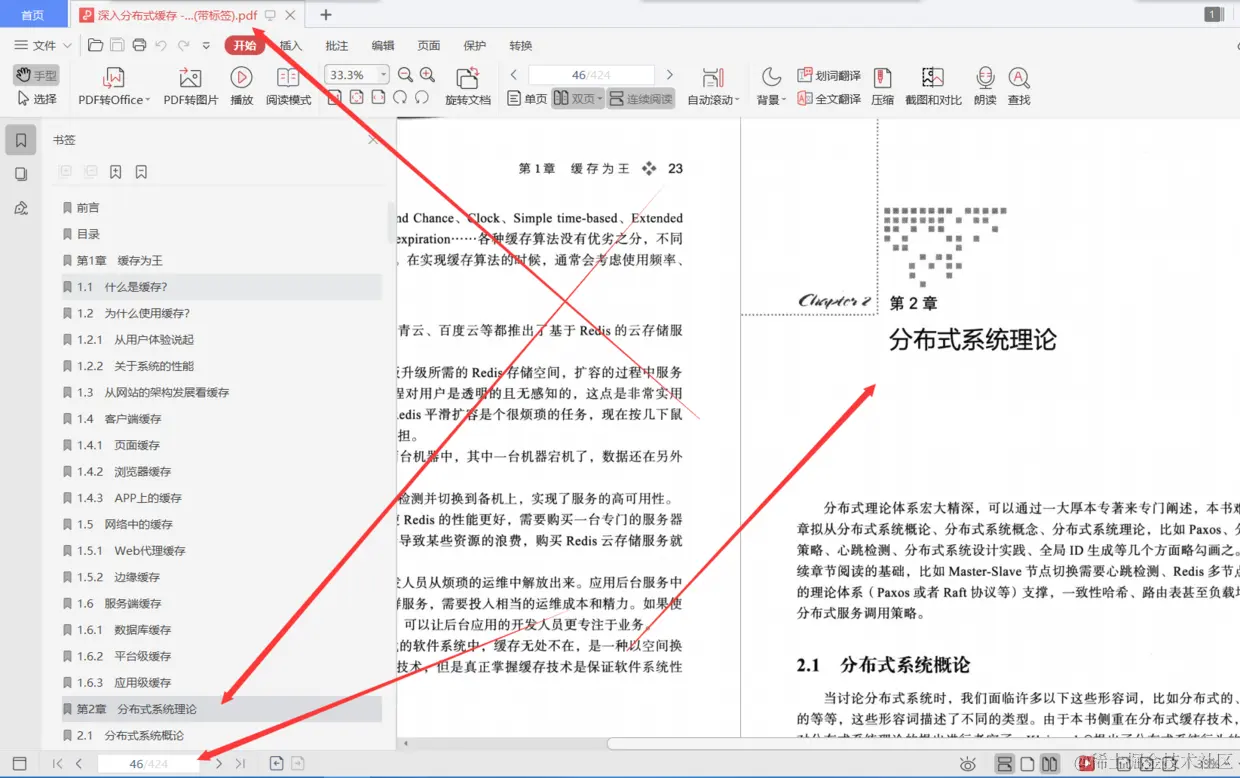1240x778 pixels.
Task: Switch to the 开始 ribbon tab
Action: pyautogui.click(x=244, y=45)
